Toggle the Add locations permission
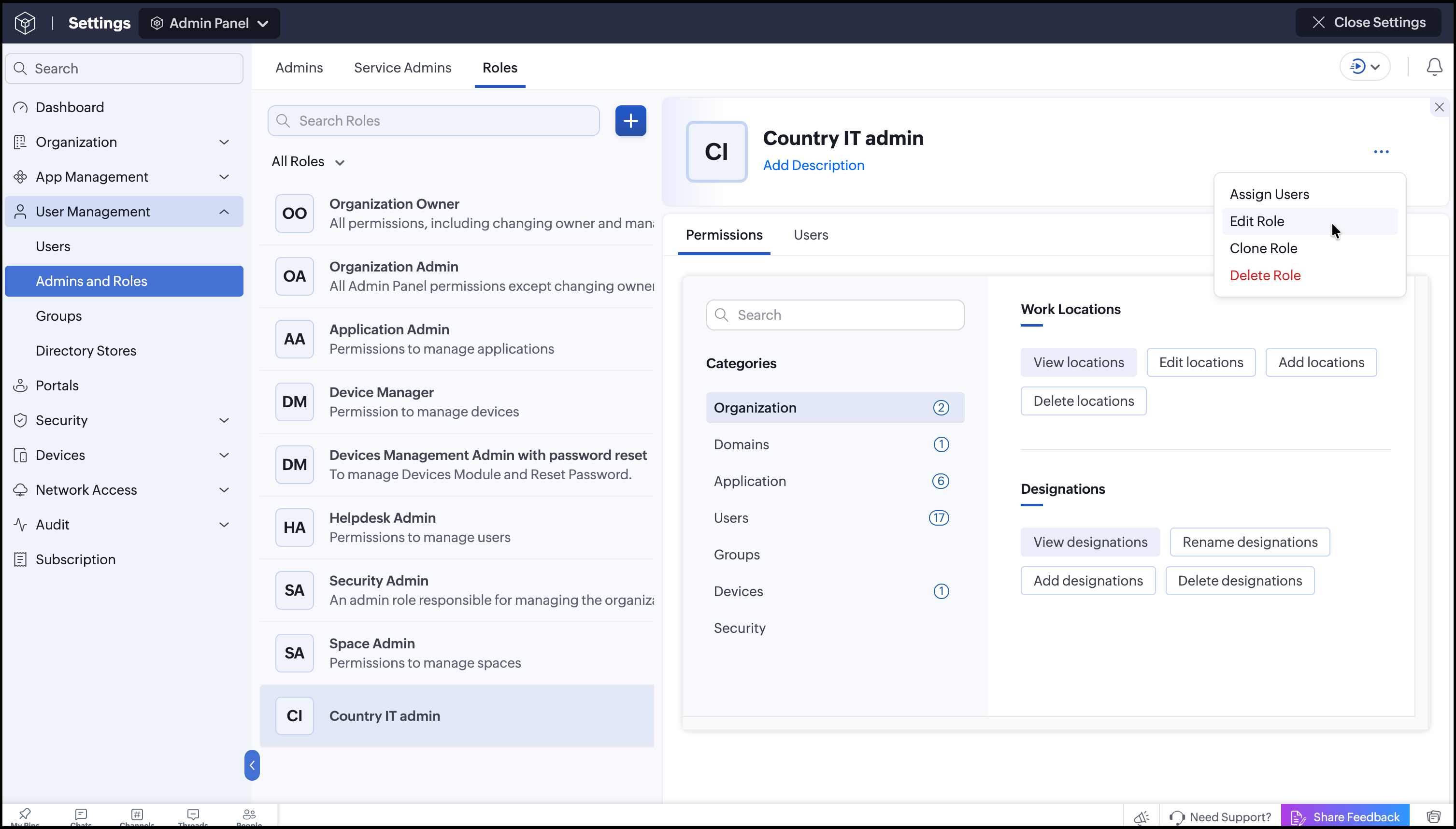 (x=1321, y=362)
